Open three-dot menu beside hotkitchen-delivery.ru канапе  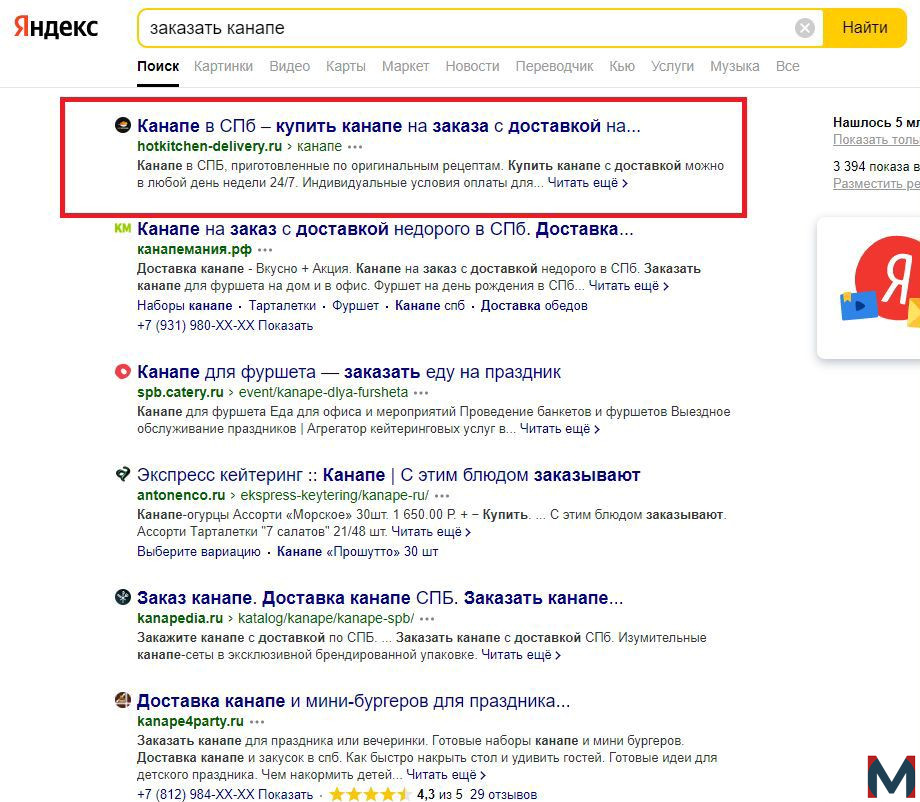[355, 147]
